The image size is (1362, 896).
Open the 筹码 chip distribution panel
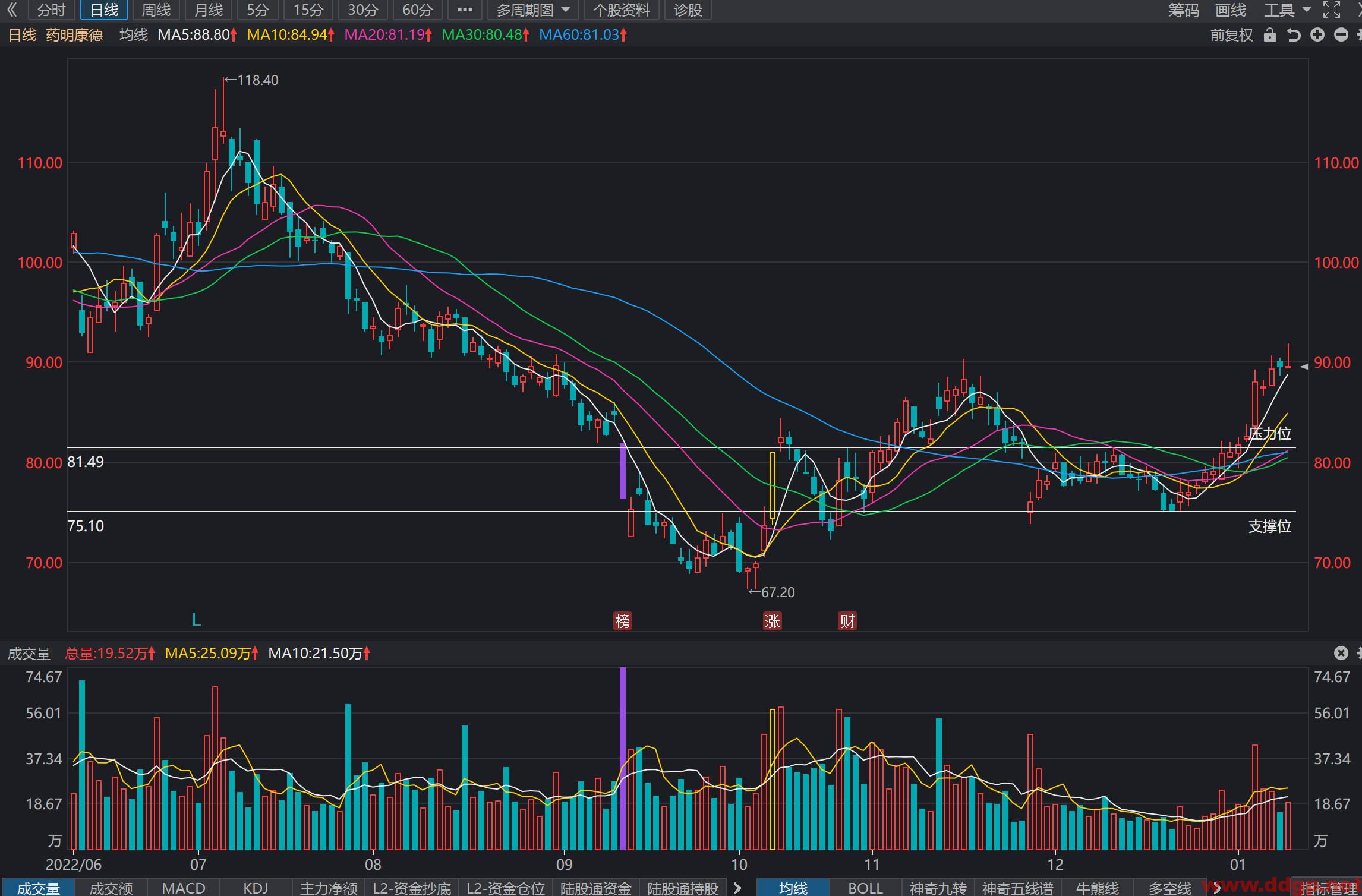[1184, 10]
